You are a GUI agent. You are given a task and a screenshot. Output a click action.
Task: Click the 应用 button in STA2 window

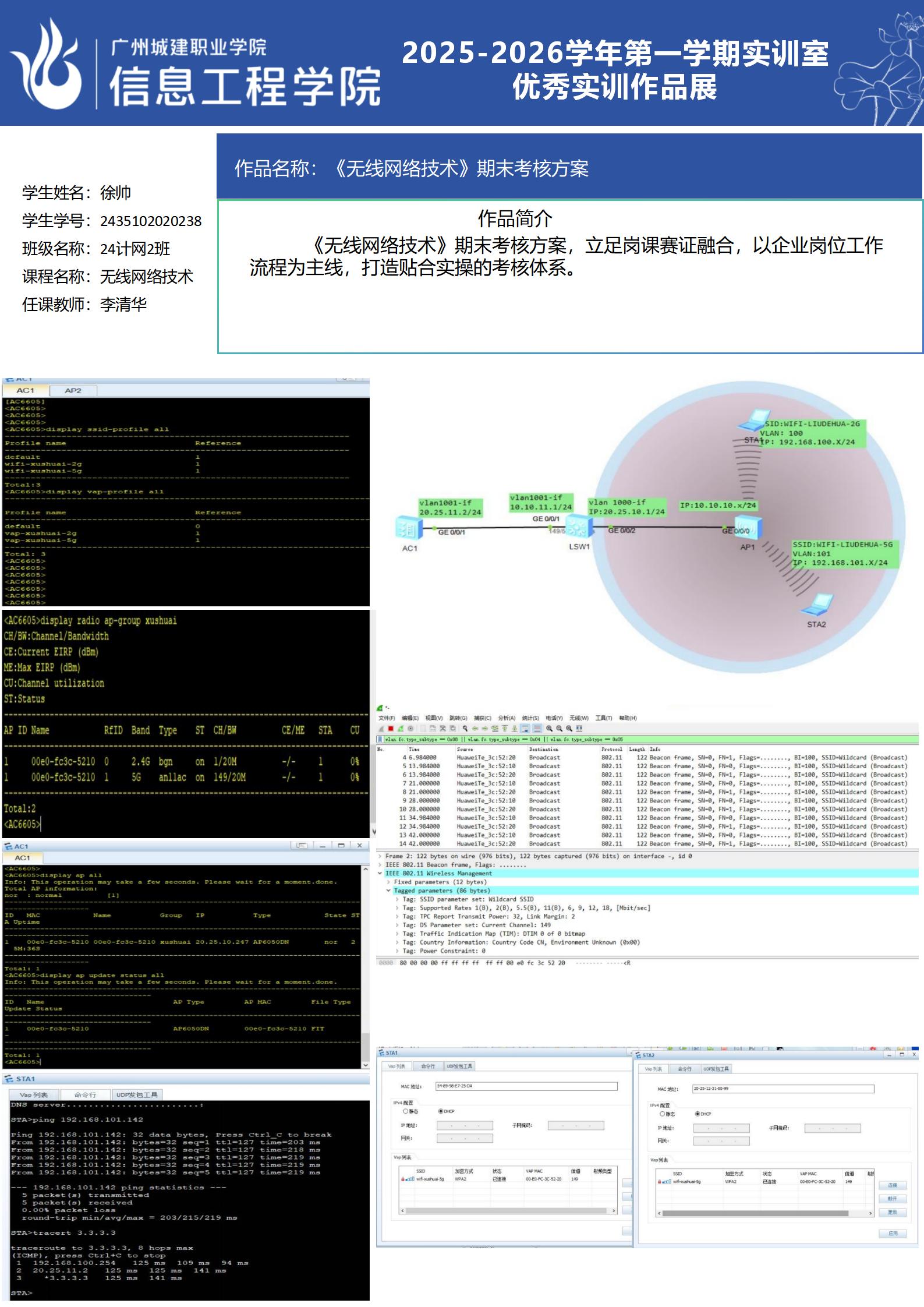[893, 1233]
